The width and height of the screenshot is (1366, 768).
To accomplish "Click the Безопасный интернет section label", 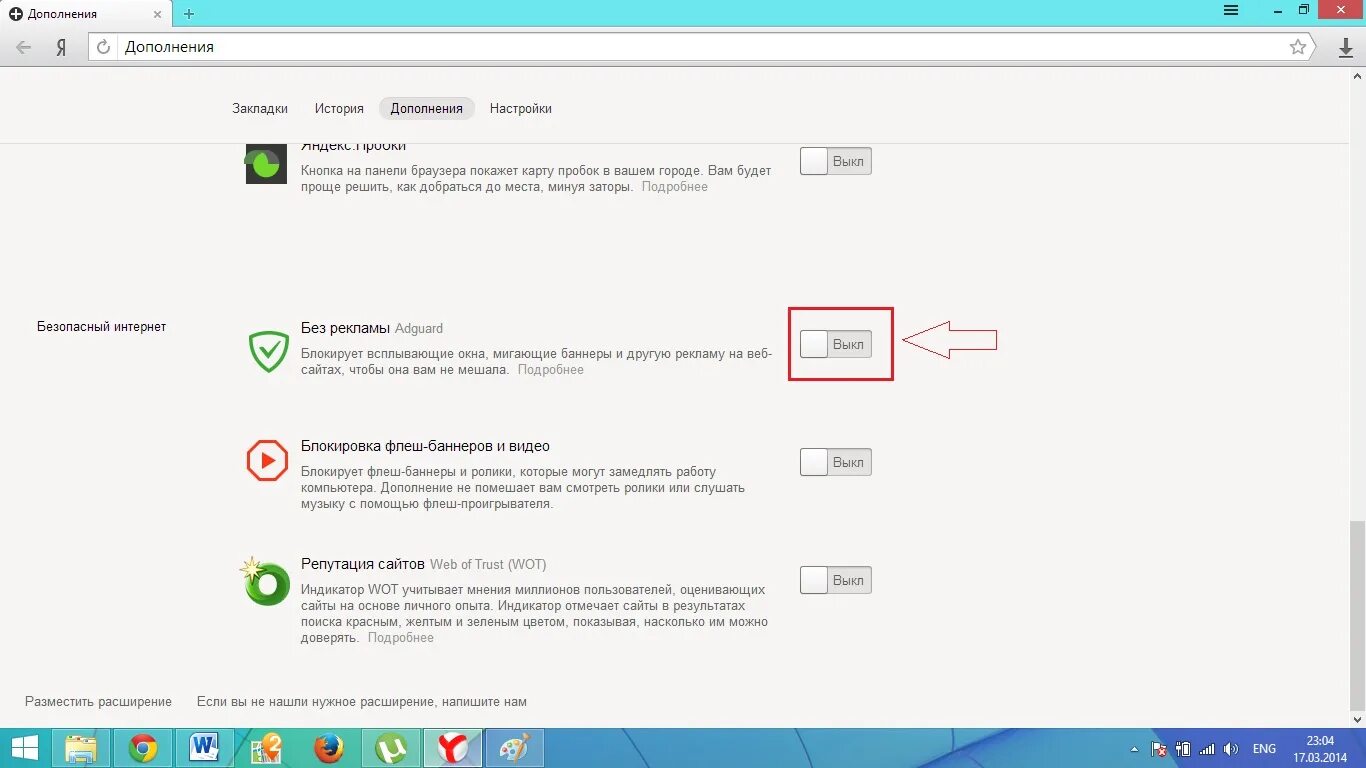I will click(101, 327).
